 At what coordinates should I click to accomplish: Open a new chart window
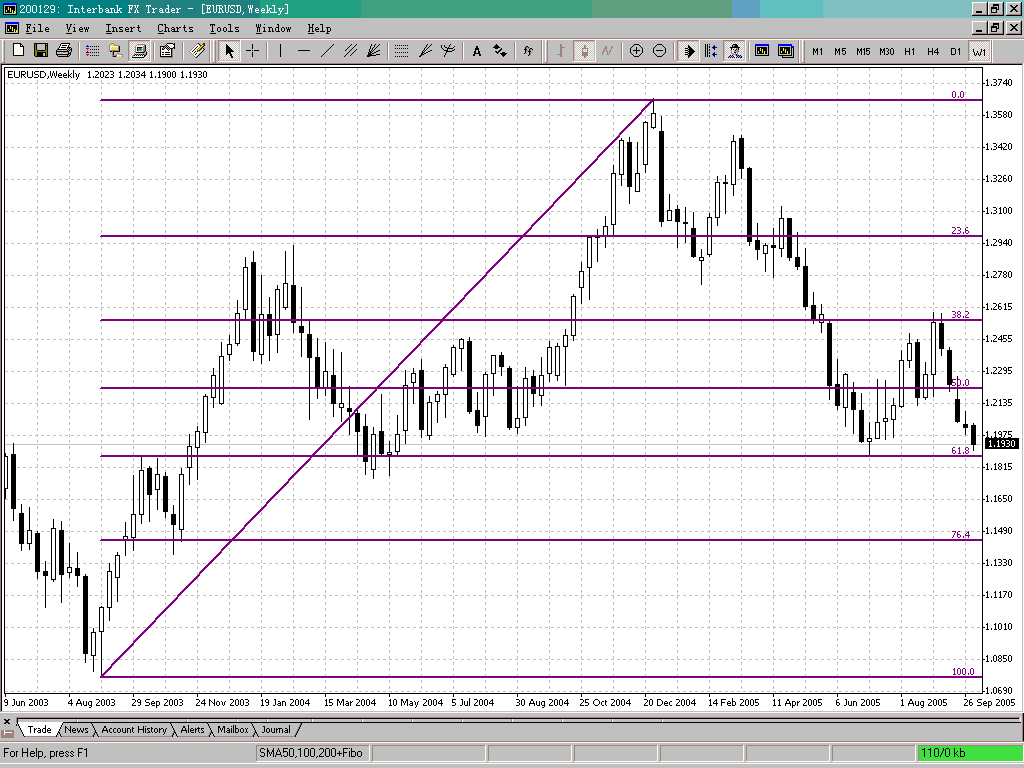17,51
